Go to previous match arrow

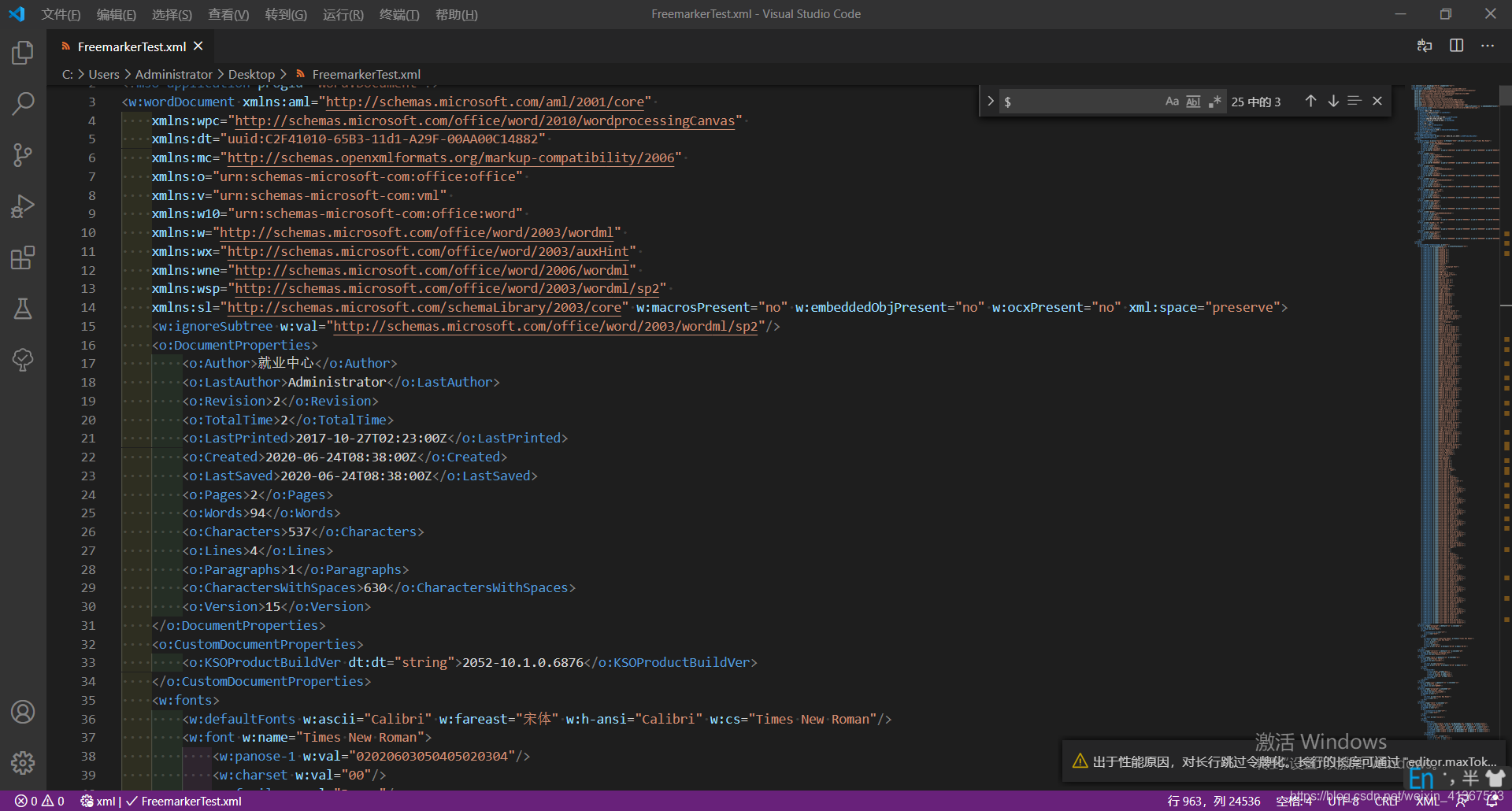click(x=1310, y=101)
